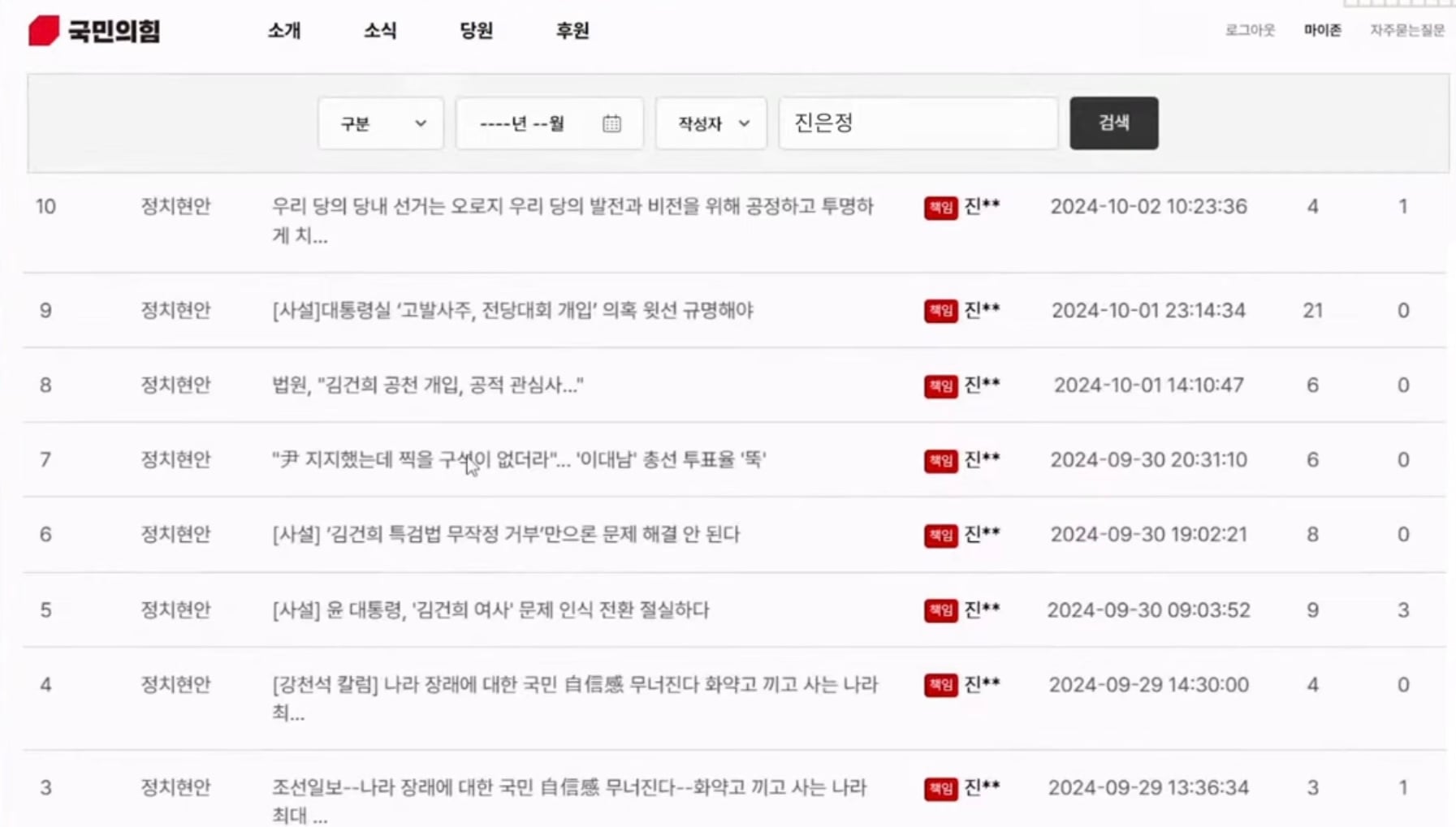
Task: Open post '尹 지지했는데 찍을 구석이 없더라'
Action: [x=519, y=459]
